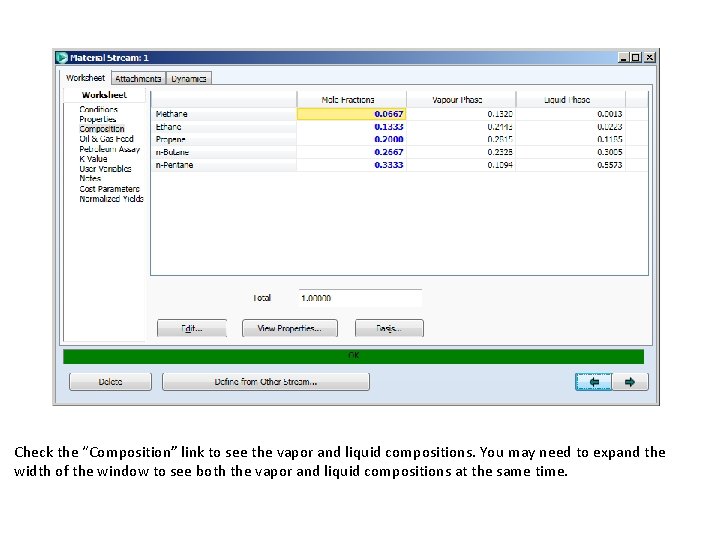Click n-Butane vapour phase value 0.2325
Screen dimensions: 720x540
[x=461, y=152]
